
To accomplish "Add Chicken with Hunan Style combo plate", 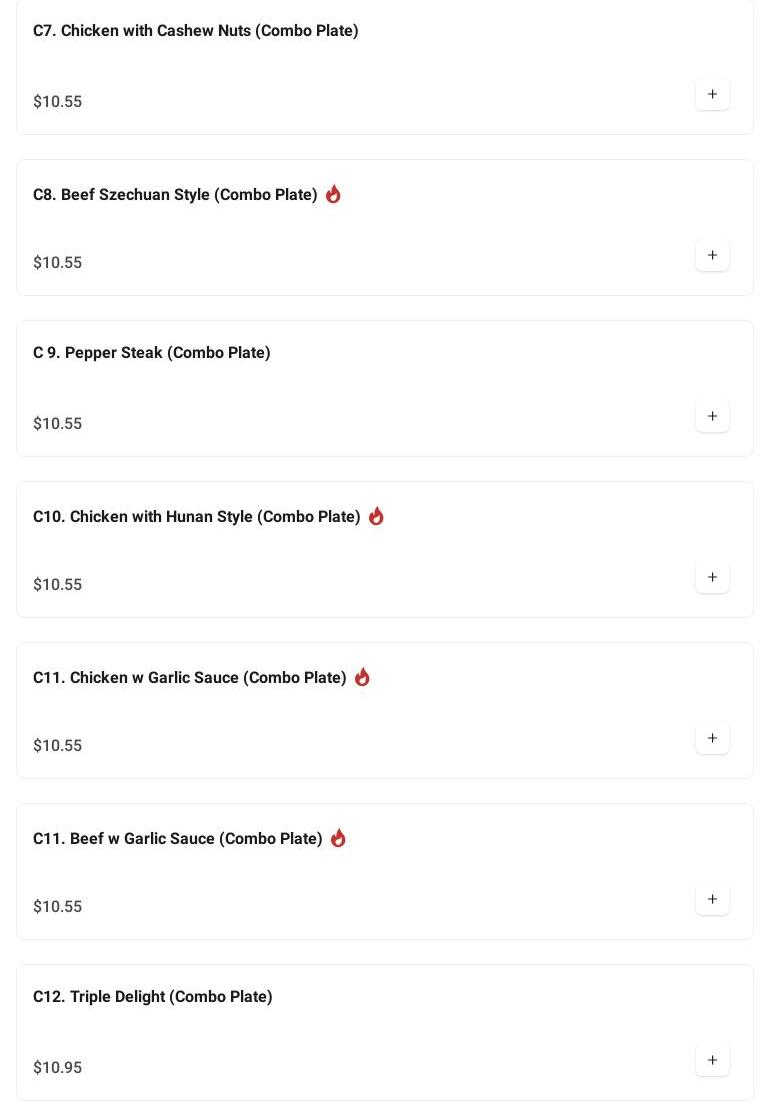I will [x=712, y=577].
